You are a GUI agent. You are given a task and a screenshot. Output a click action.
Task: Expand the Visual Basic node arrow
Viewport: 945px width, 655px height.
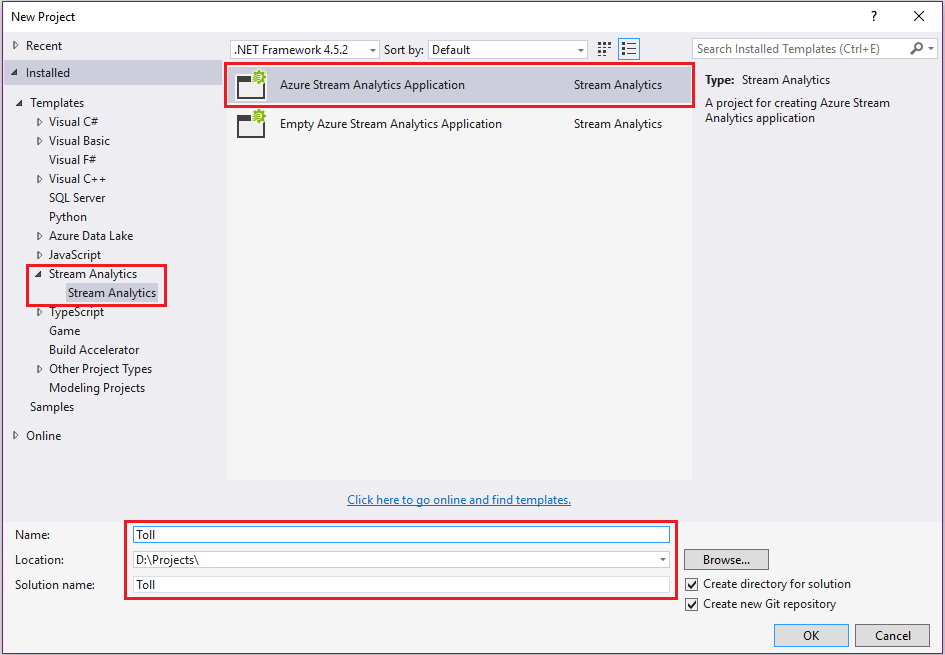click(x=40, y=141)
